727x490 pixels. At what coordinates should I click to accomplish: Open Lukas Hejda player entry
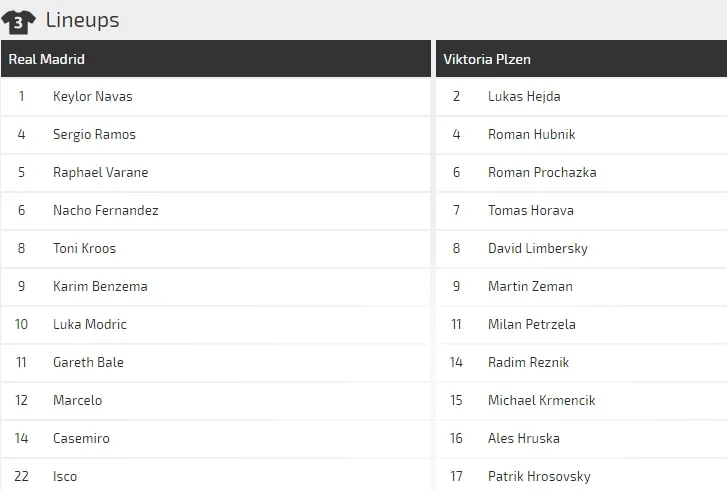(524, 97)
